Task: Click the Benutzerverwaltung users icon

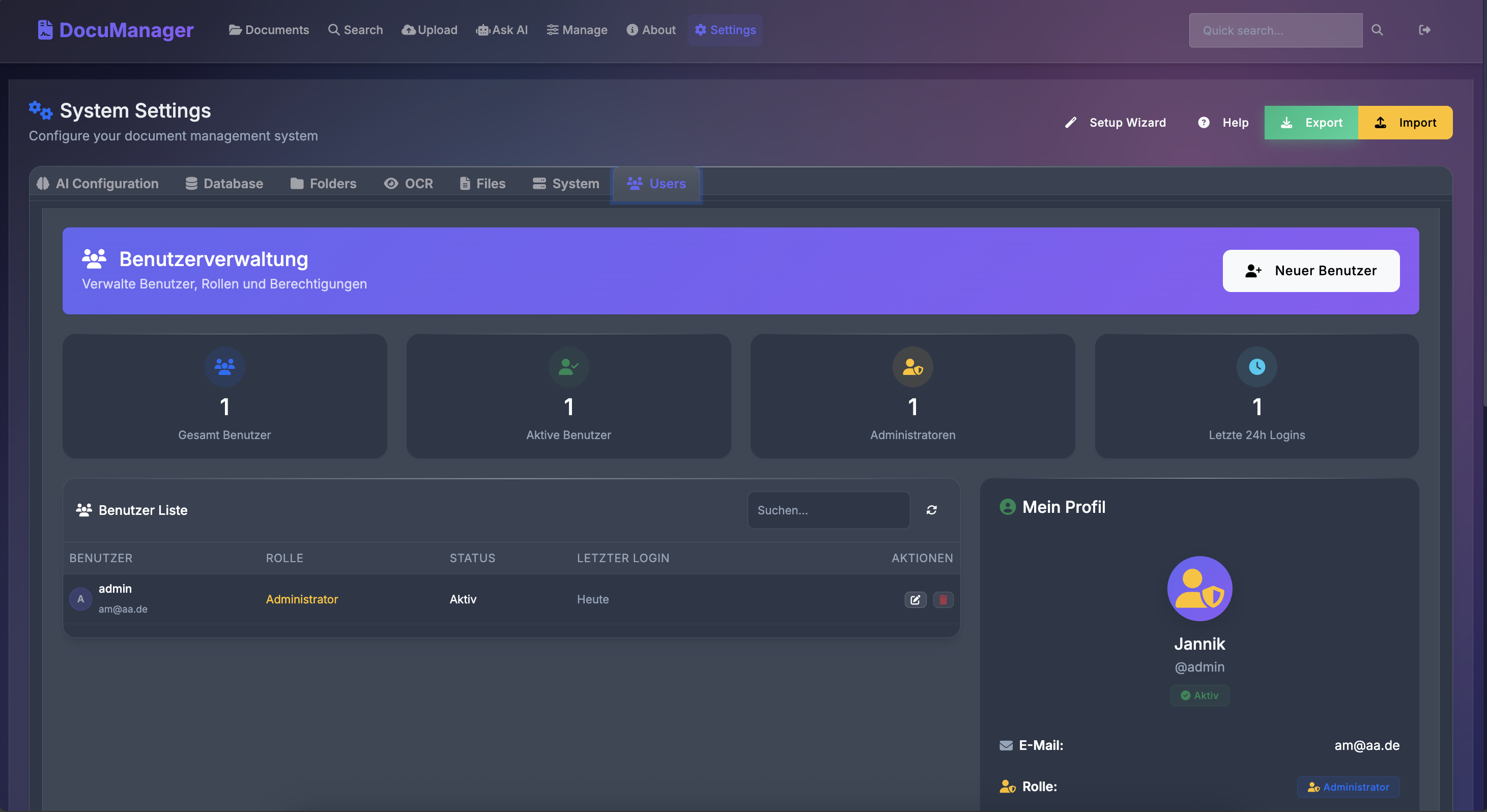Action: point(94,258)
